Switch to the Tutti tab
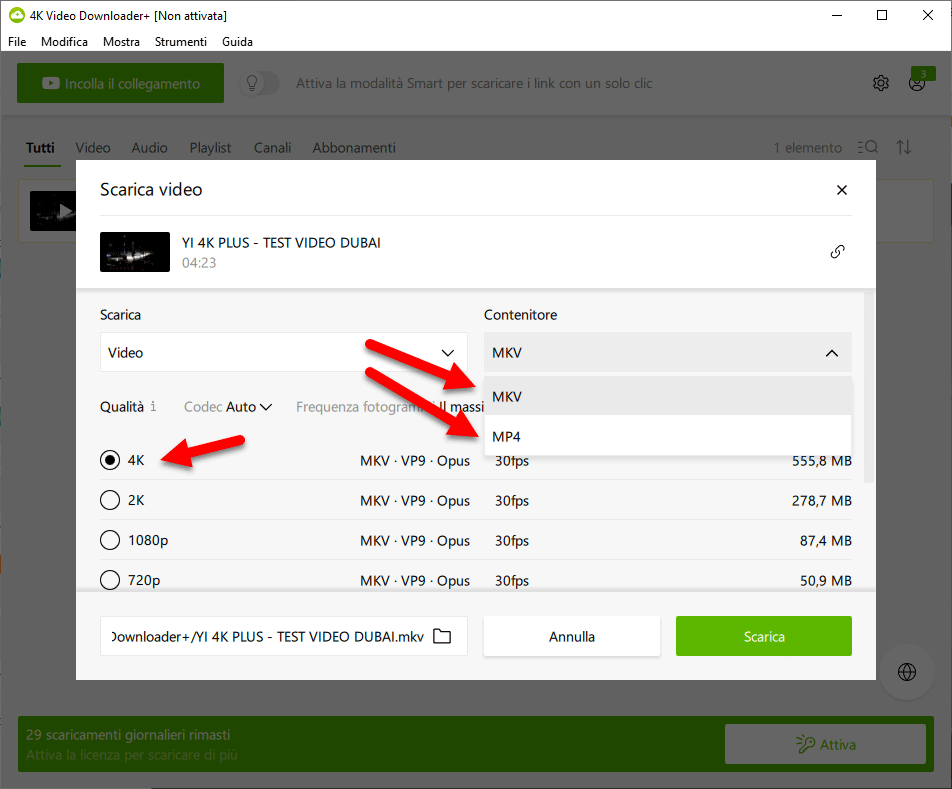The image size is (952, 789). 40,147
